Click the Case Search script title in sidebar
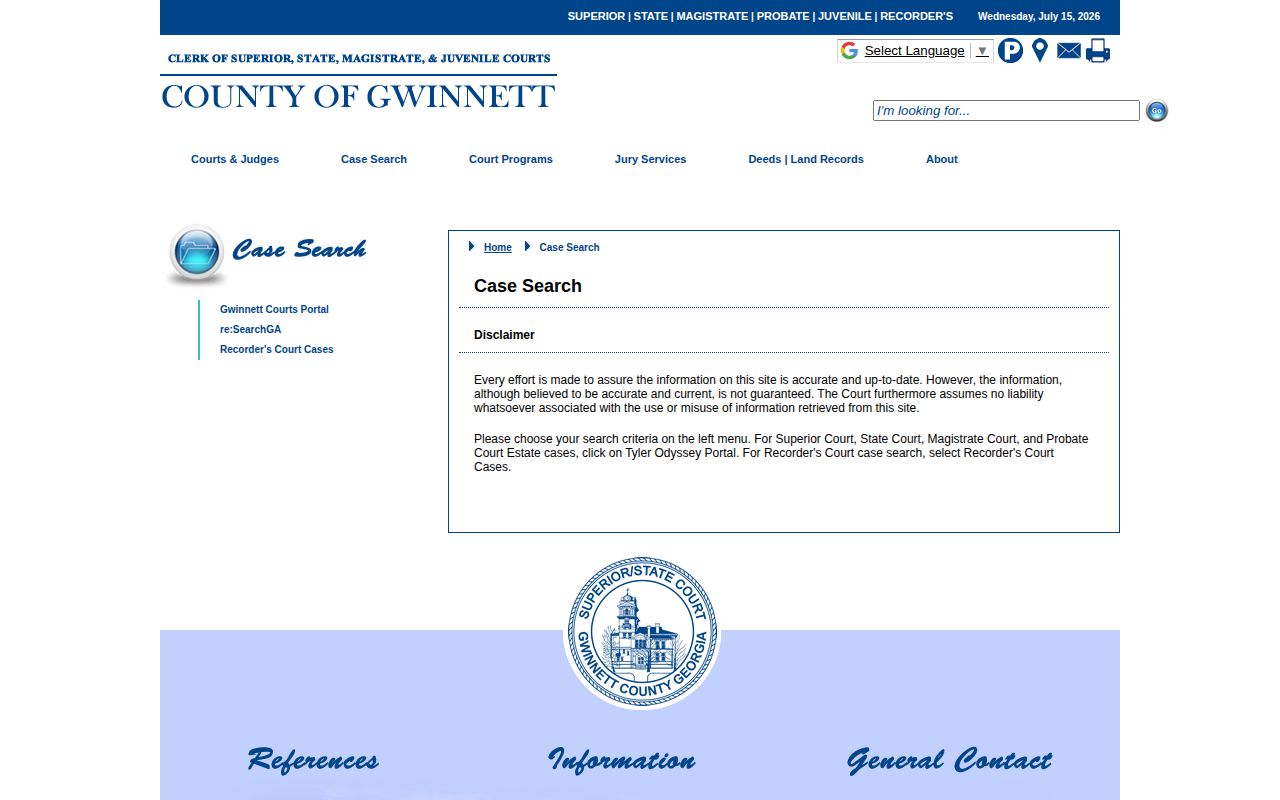Image resolution: width=1280 pixels, height=800 pixels. (299, 249)
